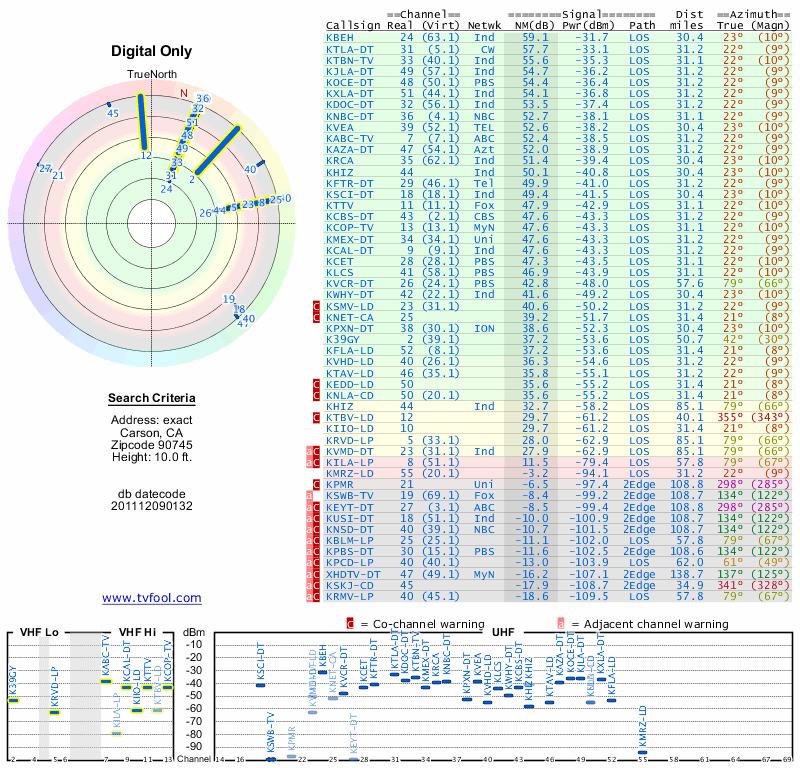The image size is (800, 768).
Task: Click KVHD-LD callsign in the table
Action: (x=349, y=361)
